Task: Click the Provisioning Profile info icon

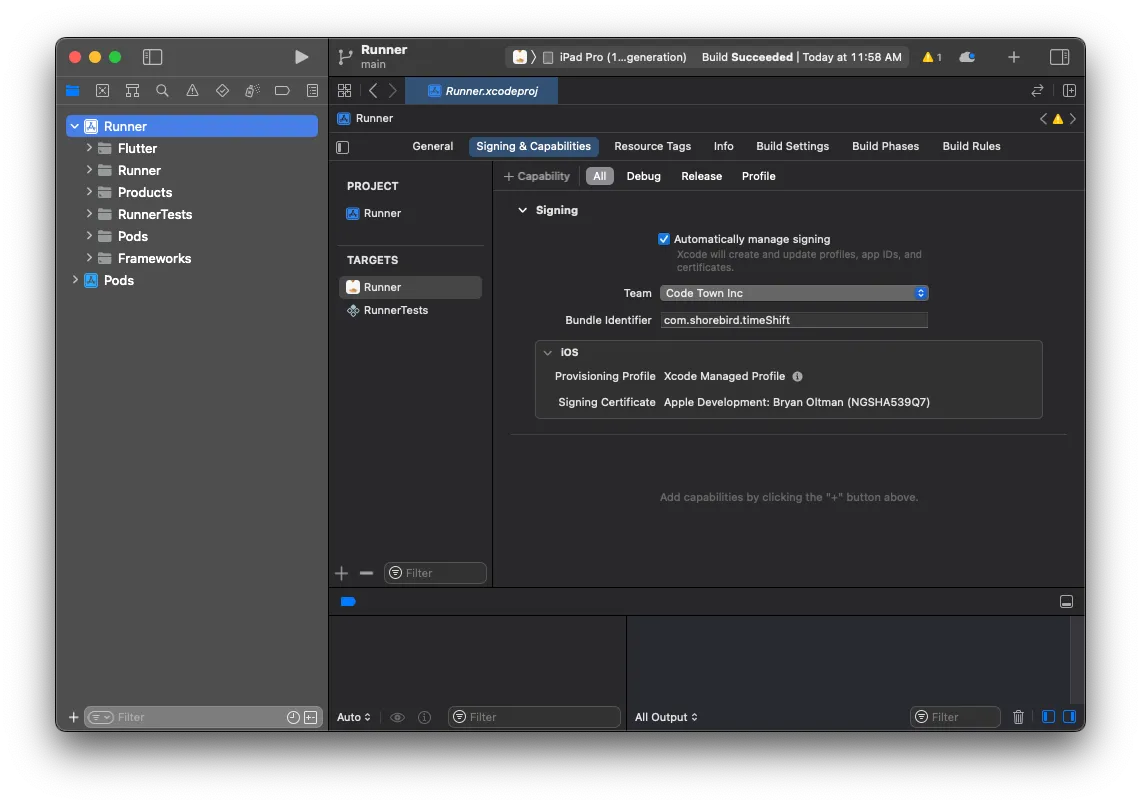Action: coord(797,377)
